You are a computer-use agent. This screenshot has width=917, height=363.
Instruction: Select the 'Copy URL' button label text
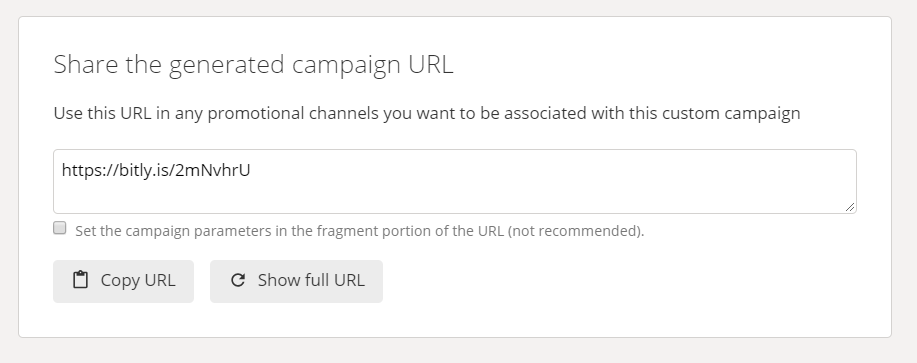138,281
